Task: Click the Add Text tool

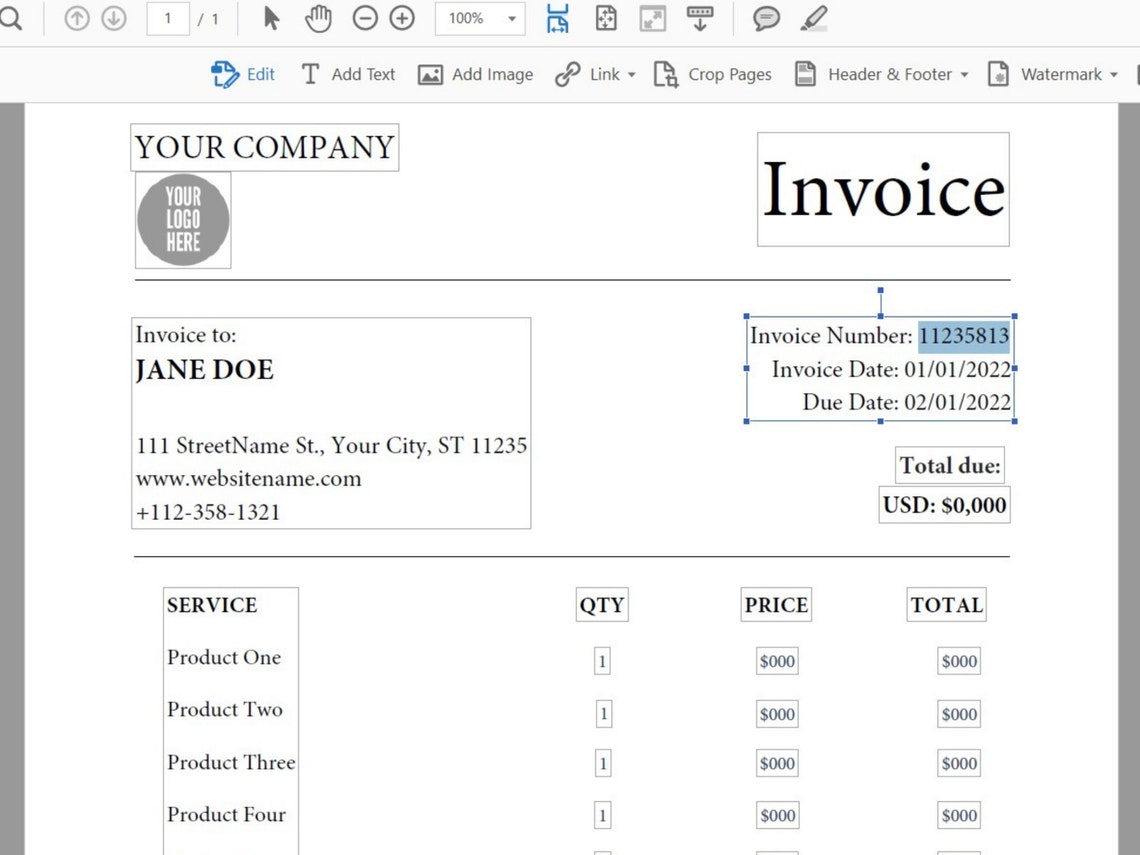Action: [x=347, y=74]
